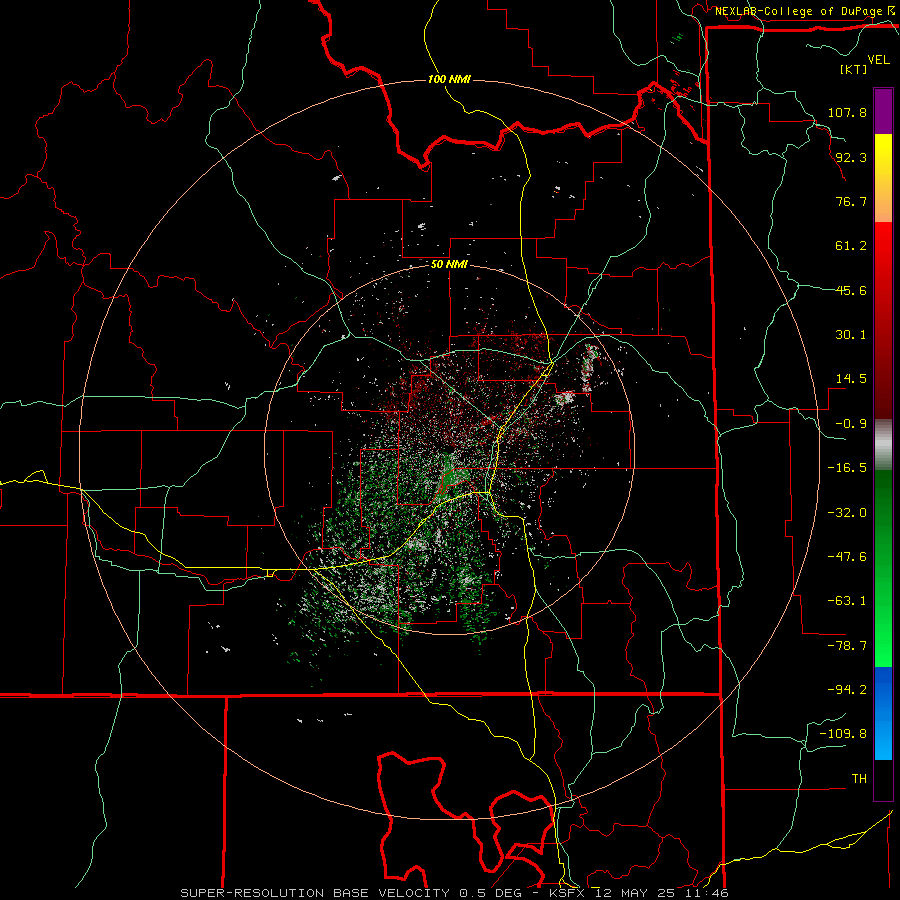Click the 50 NMI range ring label
Screen dimensions: 900x900
[x=449, y=265]
